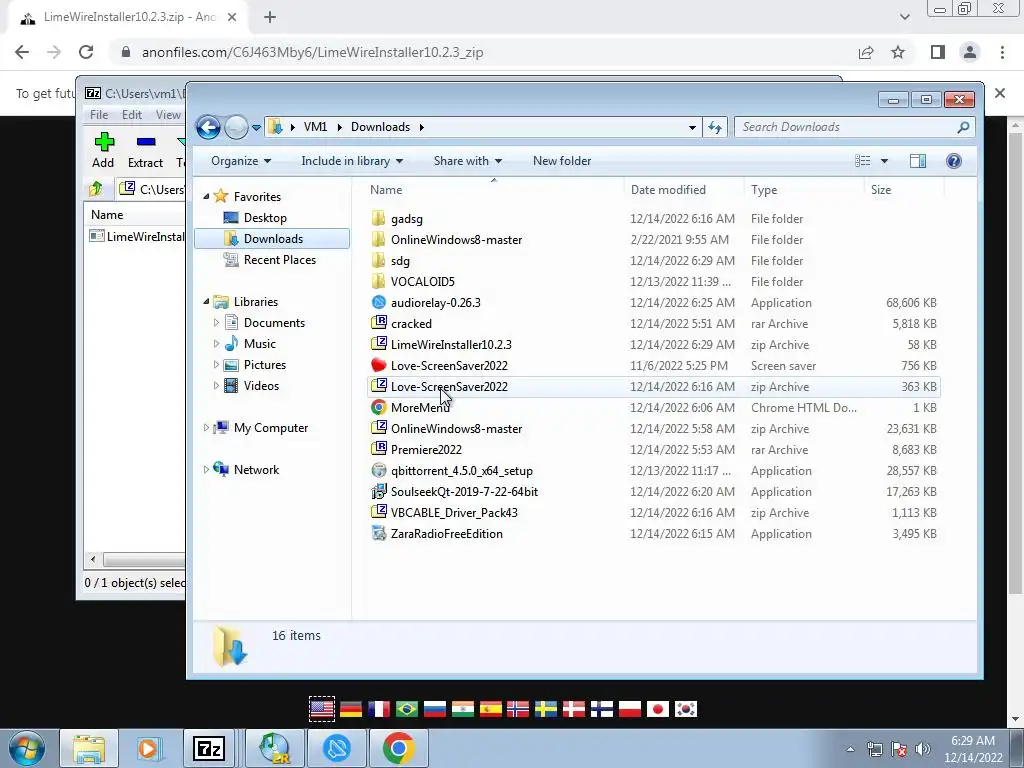1024x768 pixels.
Task: Click the Chrome address bar URL
Action: 312,53
